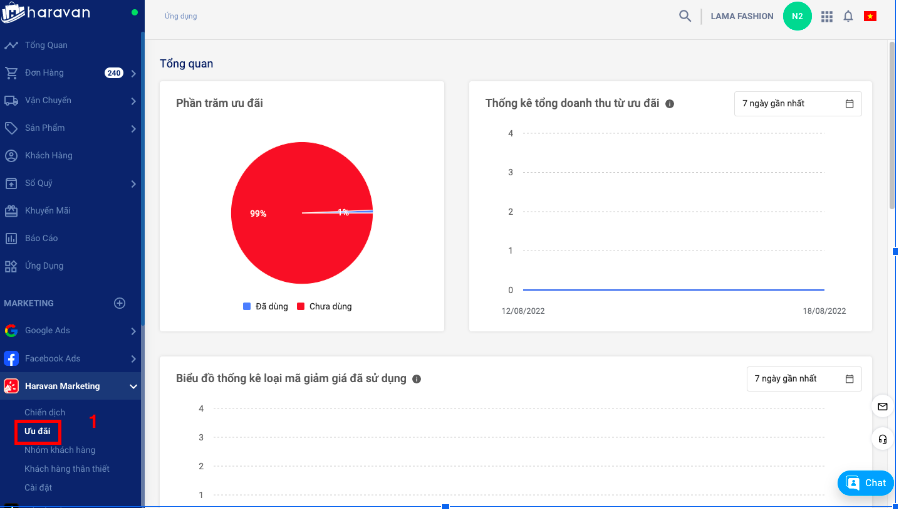Open Cài đặt submenu item
This screenshot has width=898, height=509.
click(38, 488)
